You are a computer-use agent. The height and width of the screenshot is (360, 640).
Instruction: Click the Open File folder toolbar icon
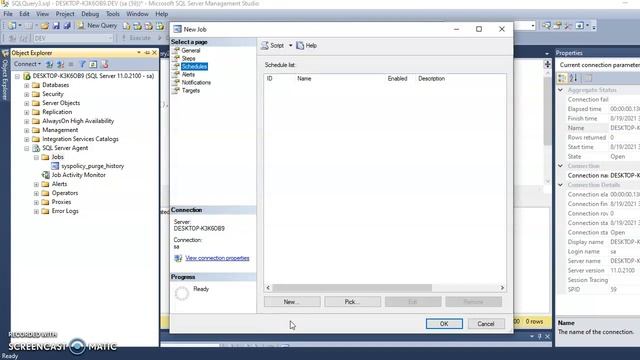point(44,26)
